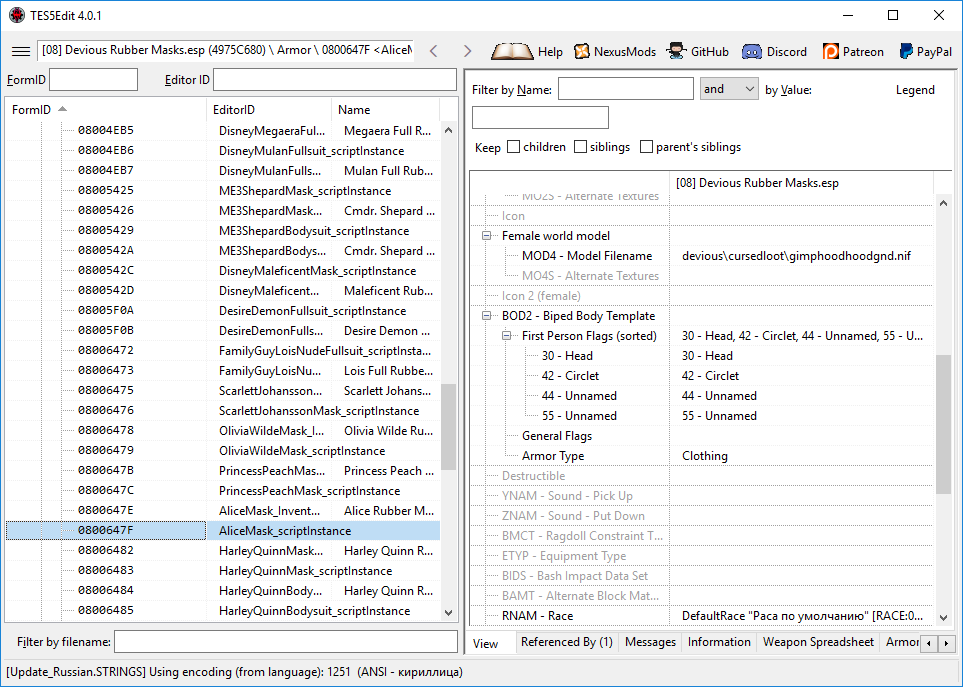
Task: Select record 08006479 OliviaWildeMask_scriptInstance
Action: click(x=223, y=451)
